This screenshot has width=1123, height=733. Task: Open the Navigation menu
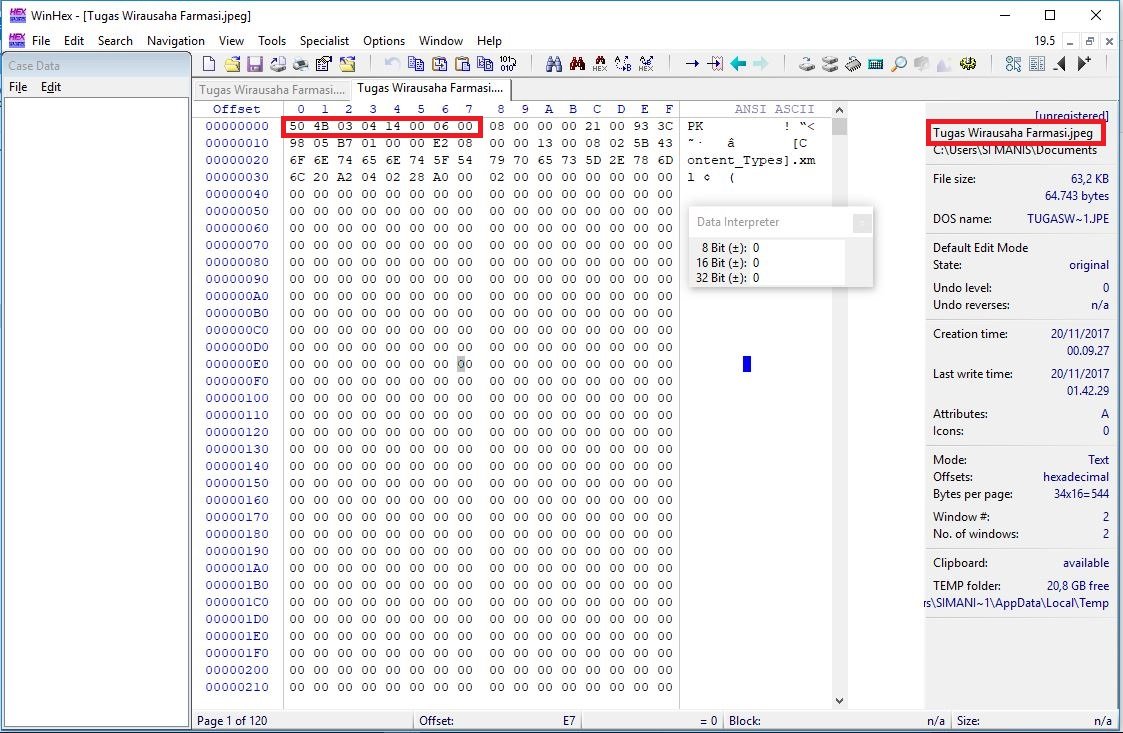click(175, 41)
